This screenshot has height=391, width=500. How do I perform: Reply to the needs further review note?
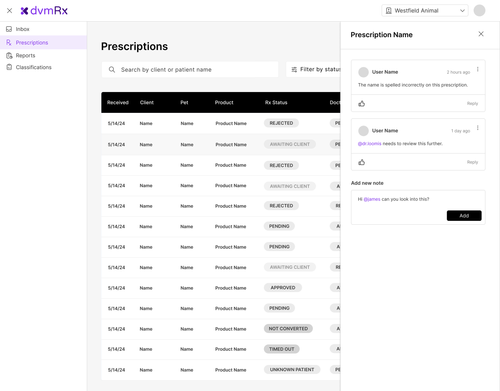pos(472,162)
